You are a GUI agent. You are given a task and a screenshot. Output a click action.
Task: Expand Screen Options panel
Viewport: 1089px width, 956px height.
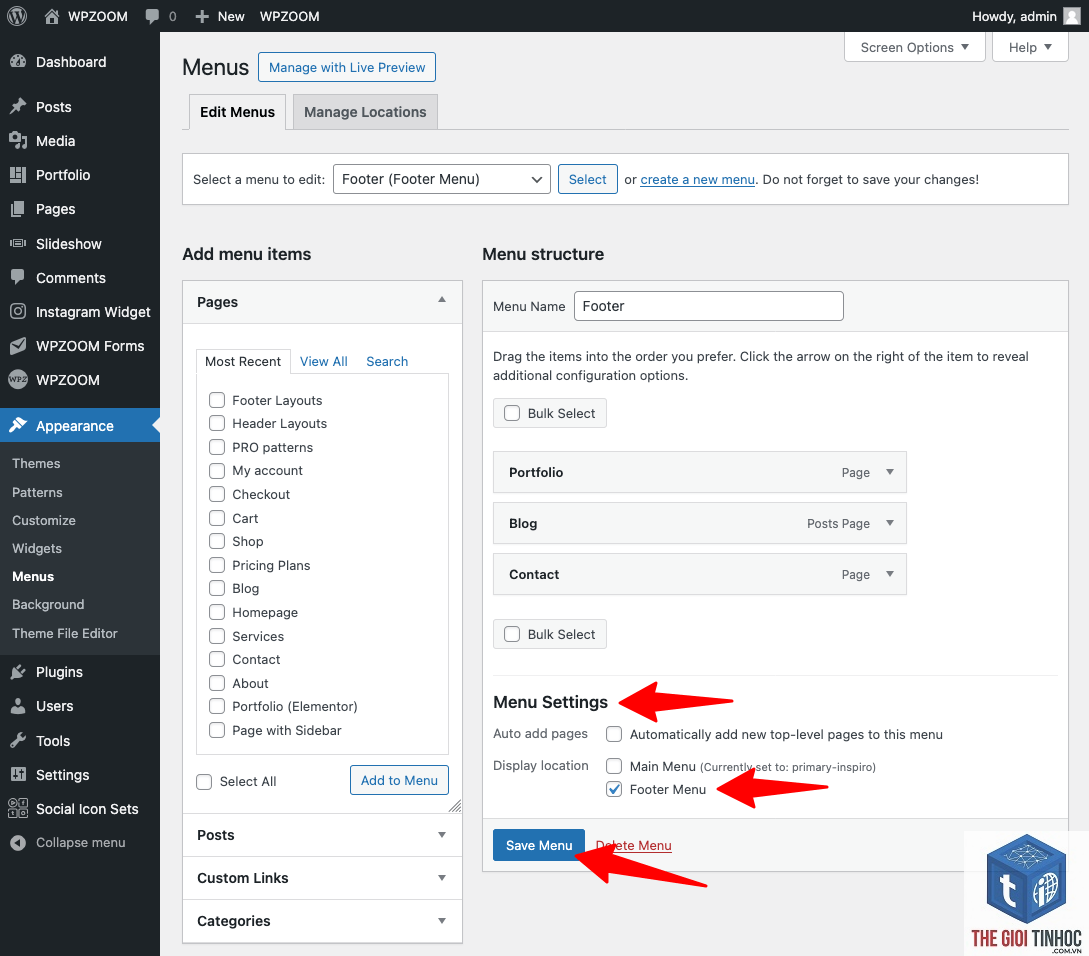tap(915, 47)
